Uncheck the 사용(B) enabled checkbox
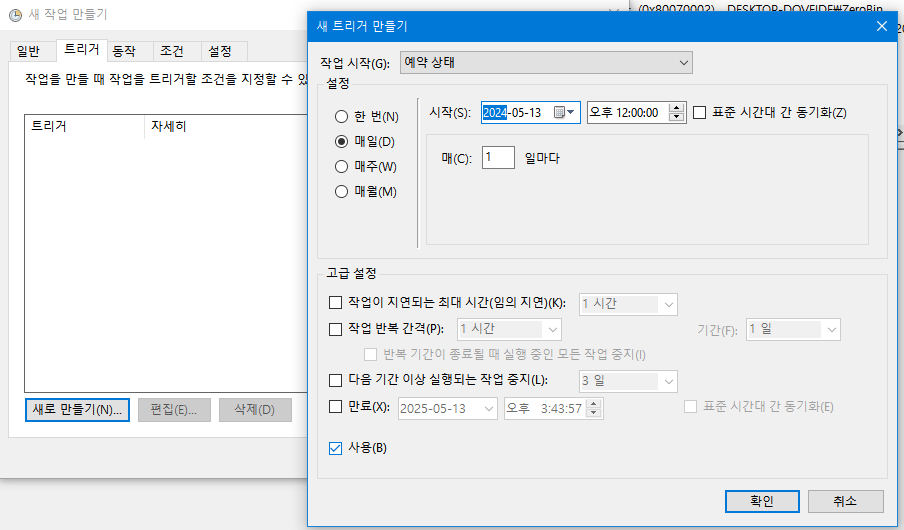 pos(335,448)
